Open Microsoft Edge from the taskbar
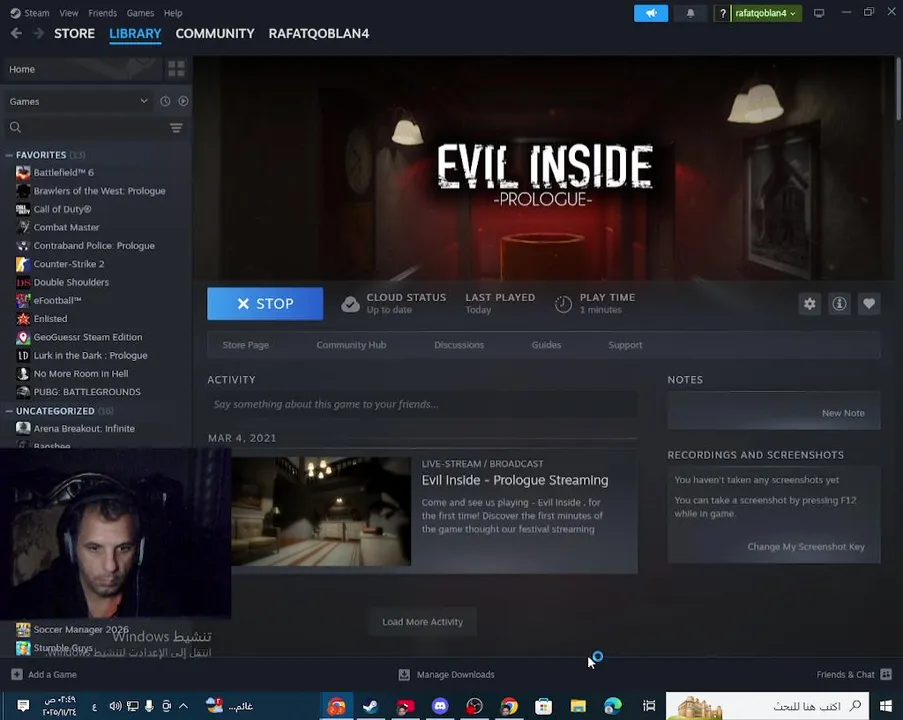This screenshot has height=720, width=903. pyautogui.click(x=613, y=706)
